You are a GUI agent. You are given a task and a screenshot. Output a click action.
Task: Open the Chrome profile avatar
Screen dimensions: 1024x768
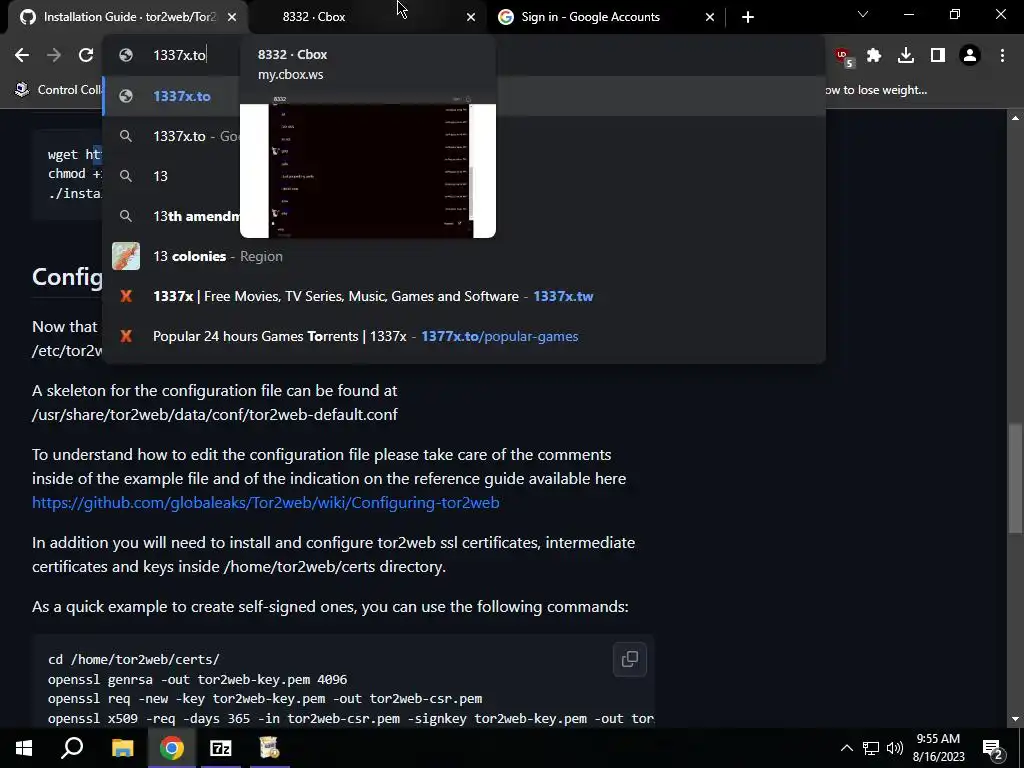point(970,56)
